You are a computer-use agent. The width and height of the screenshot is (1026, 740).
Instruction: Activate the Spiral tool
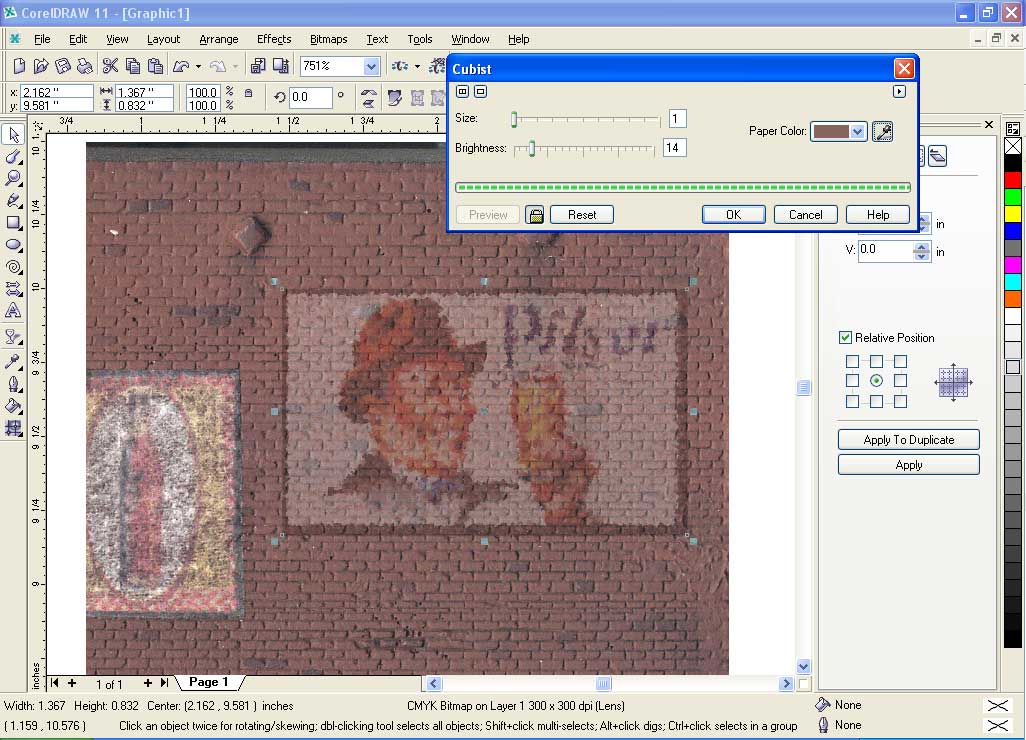point(13,267)
